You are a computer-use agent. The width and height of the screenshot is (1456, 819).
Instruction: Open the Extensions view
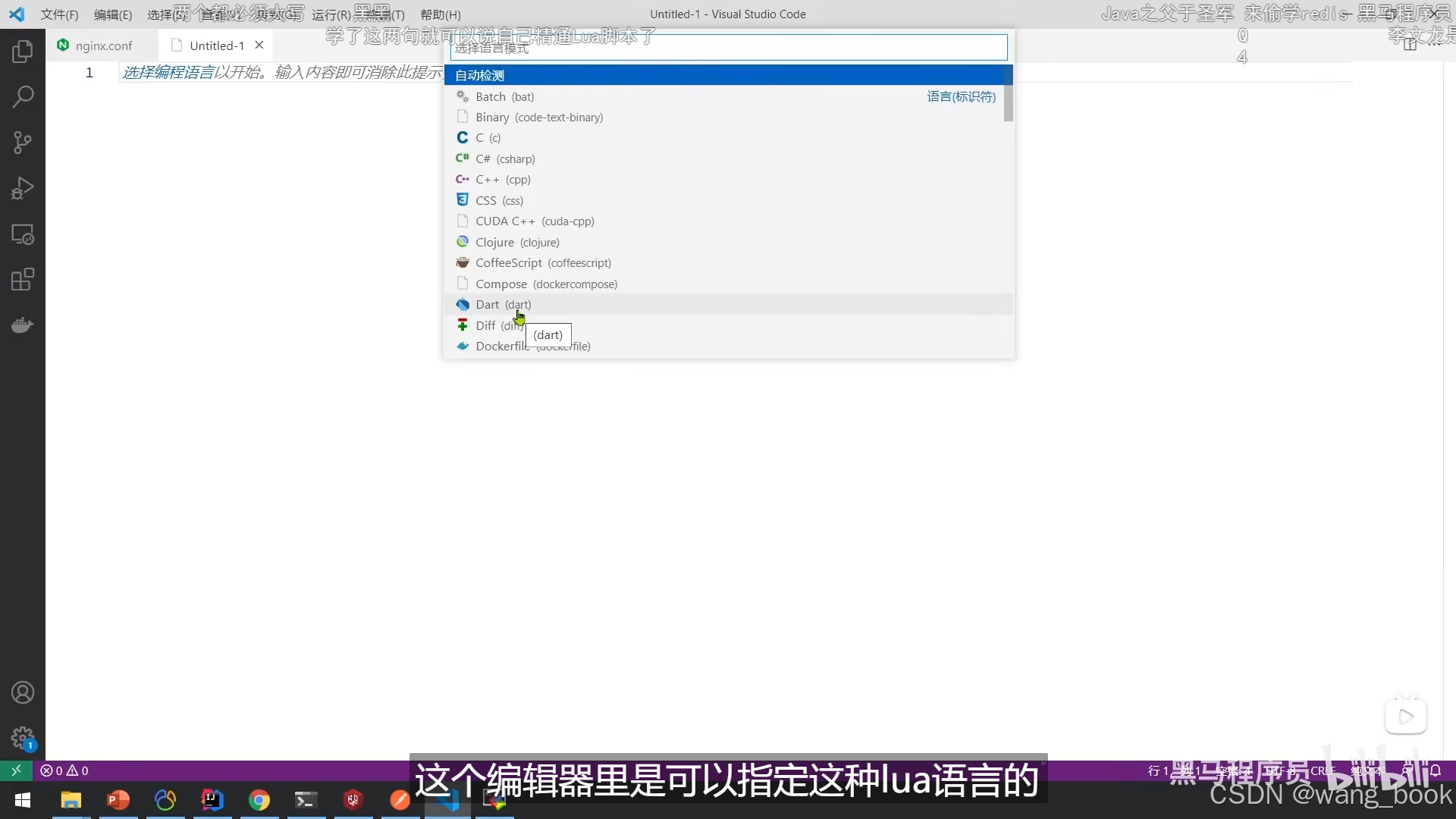pyautogui.click(x=23, y=280)
